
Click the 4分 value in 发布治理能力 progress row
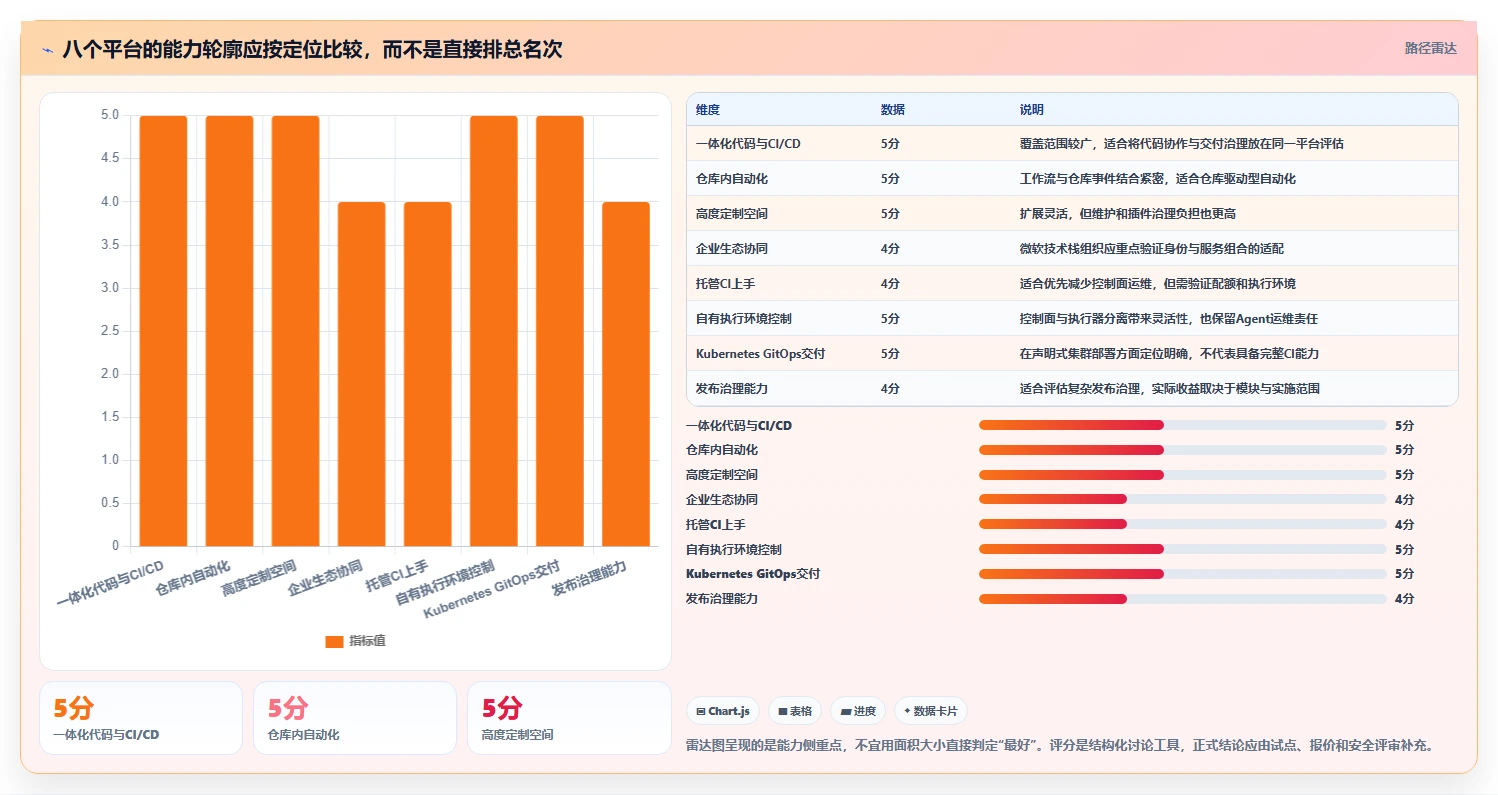click(1404, 599)
